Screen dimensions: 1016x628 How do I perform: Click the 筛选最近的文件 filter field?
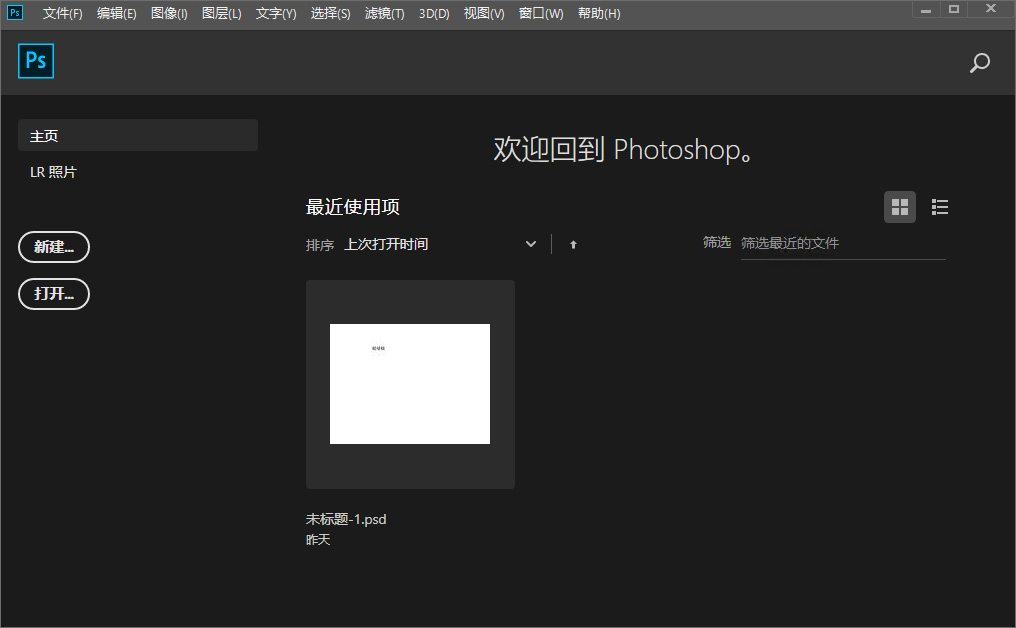[x=842, y=242]
